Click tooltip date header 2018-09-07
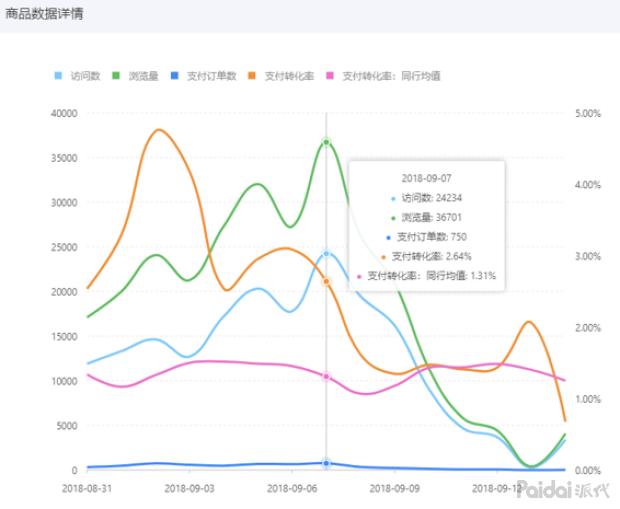The image size is (620, 509). click(x=427, y=177)
